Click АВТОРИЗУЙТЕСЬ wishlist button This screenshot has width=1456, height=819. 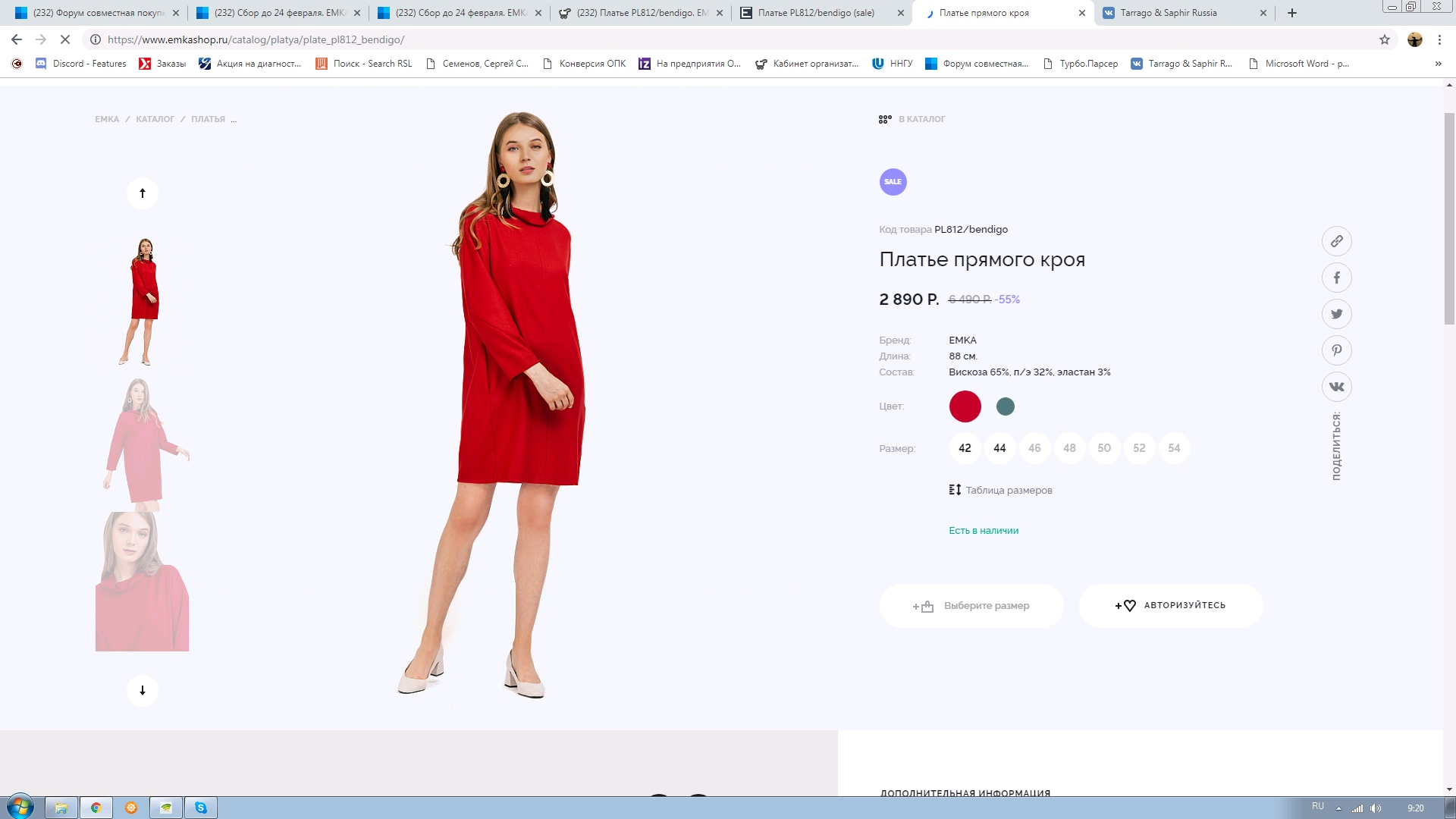pyautogui.click(x=1170, y=605)
